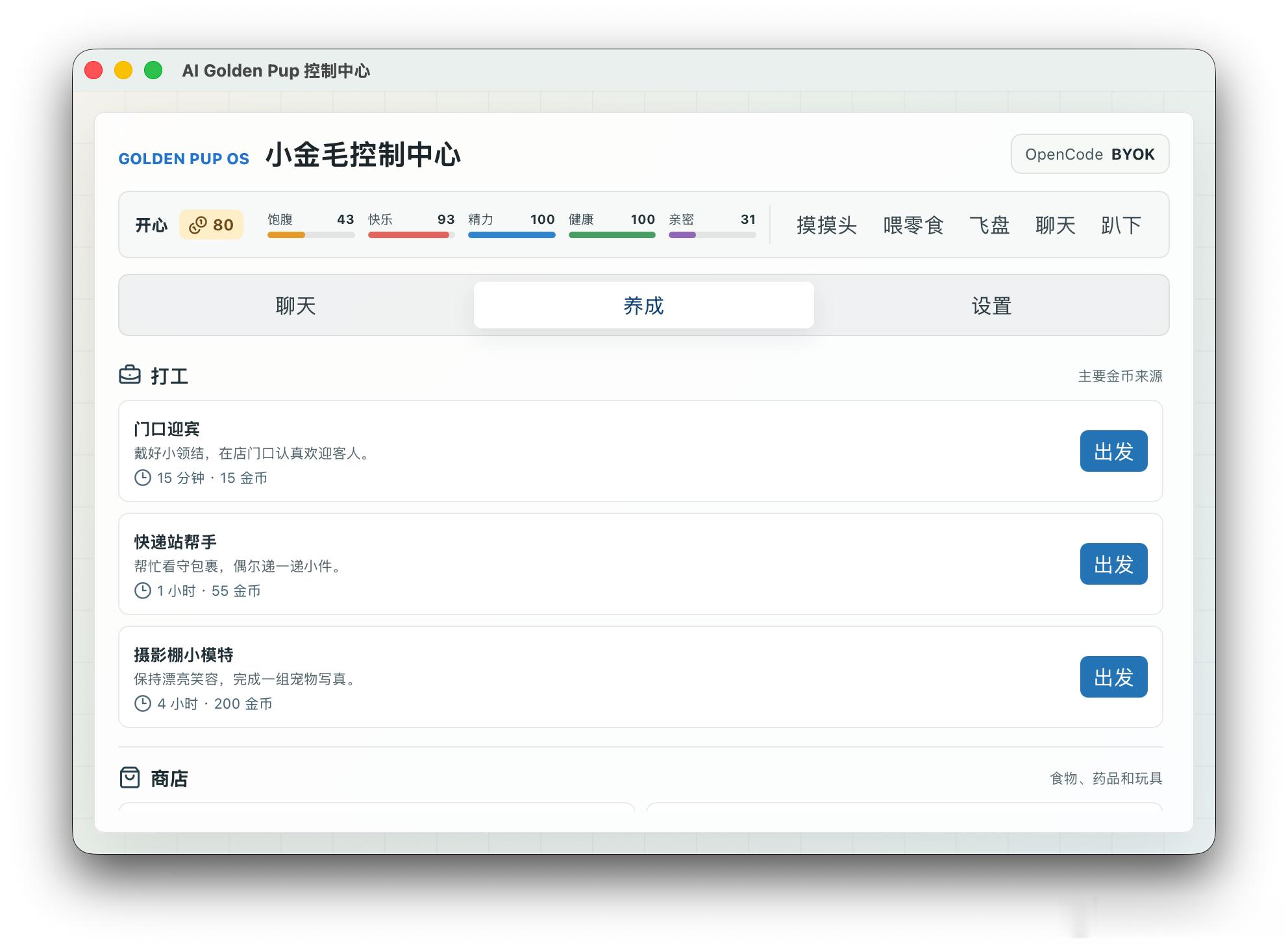Screen dimensions: 1288x950
Task: Click the clock icon in 快递站帮手 card
Action: coord(143,591)
